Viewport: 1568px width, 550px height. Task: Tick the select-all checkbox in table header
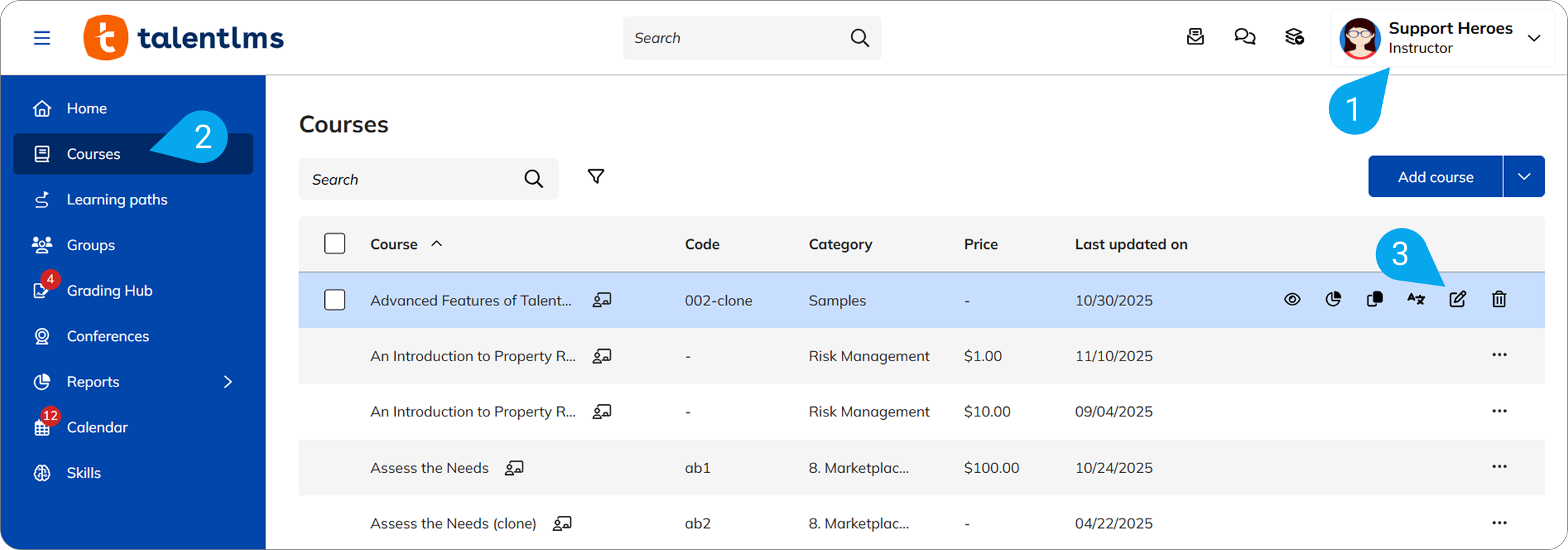(x=334, y=244)
